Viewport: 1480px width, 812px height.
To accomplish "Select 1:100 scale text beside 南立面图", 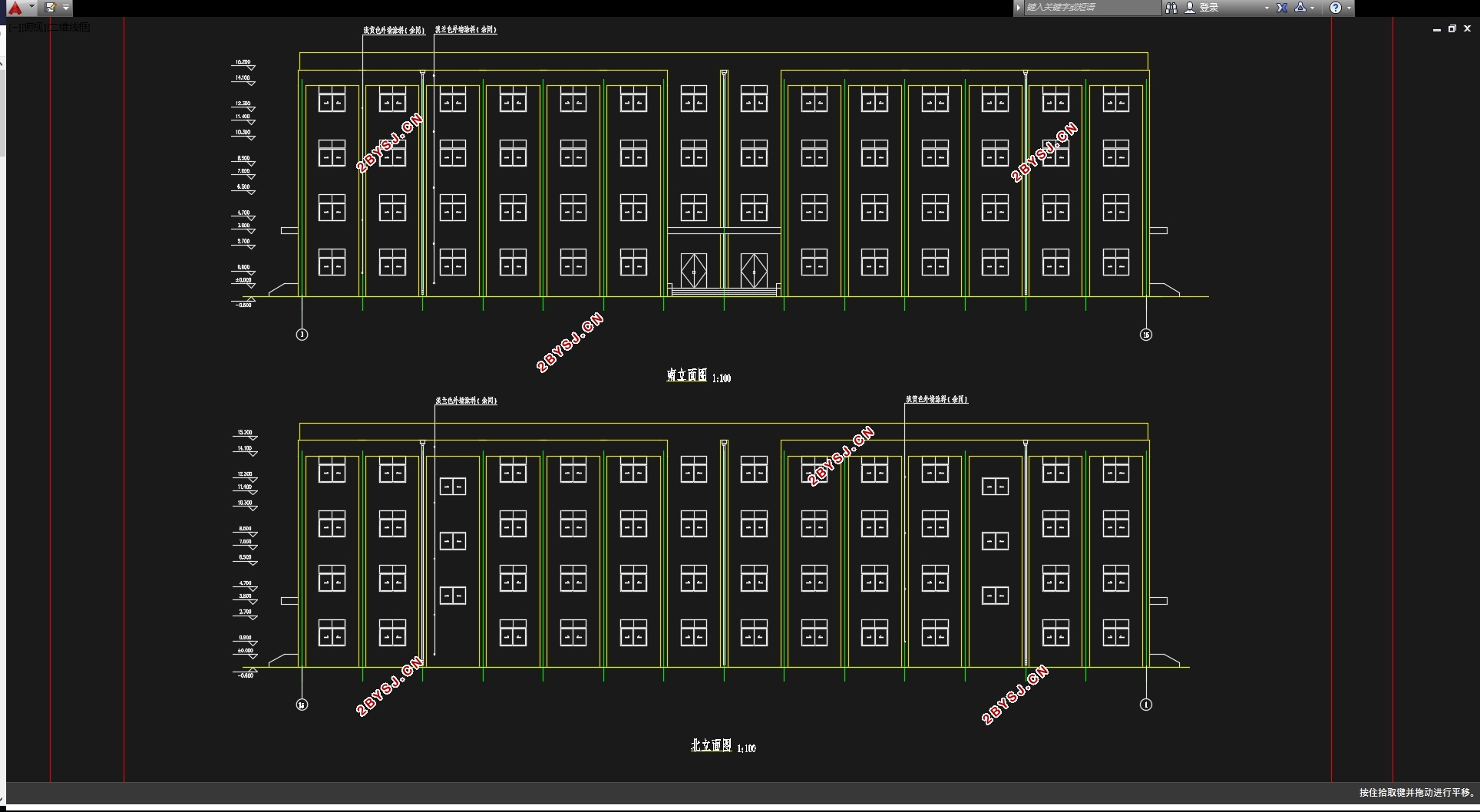I will 722,378.
